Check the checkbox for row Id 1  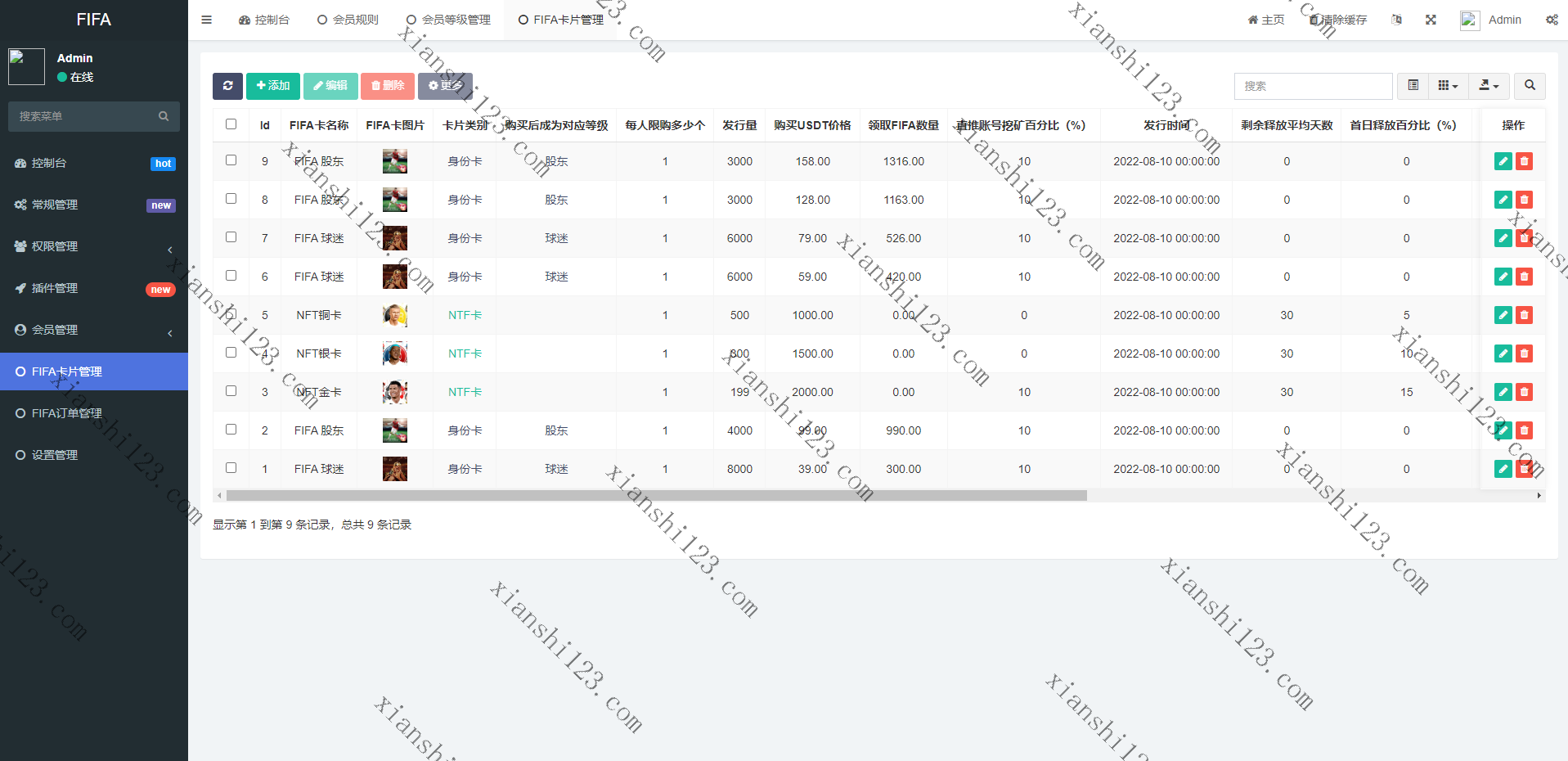tap(231, 468)
